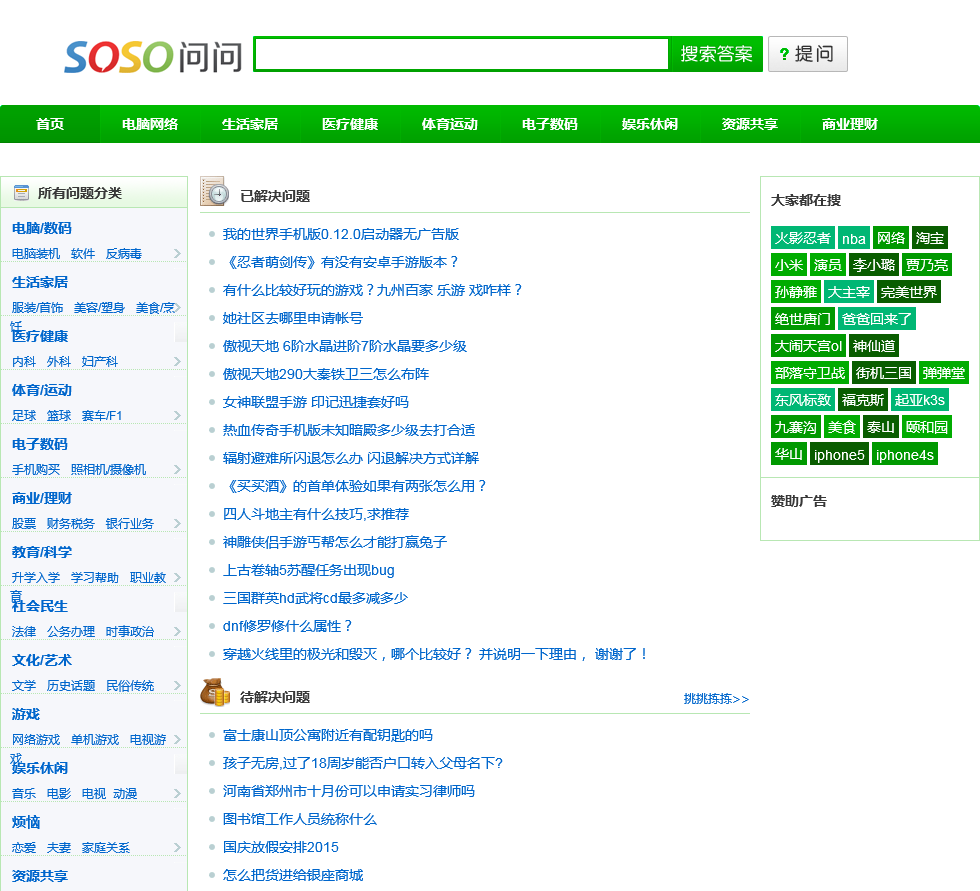Click the nba hot search tag

click(853, 238)
